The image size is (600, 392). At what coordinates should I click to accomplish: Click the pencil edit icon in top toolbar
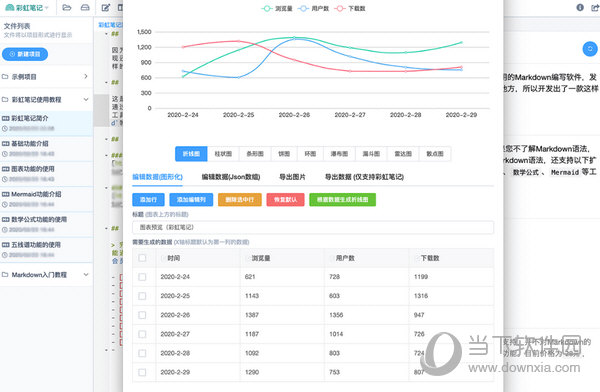pos(106,8)
